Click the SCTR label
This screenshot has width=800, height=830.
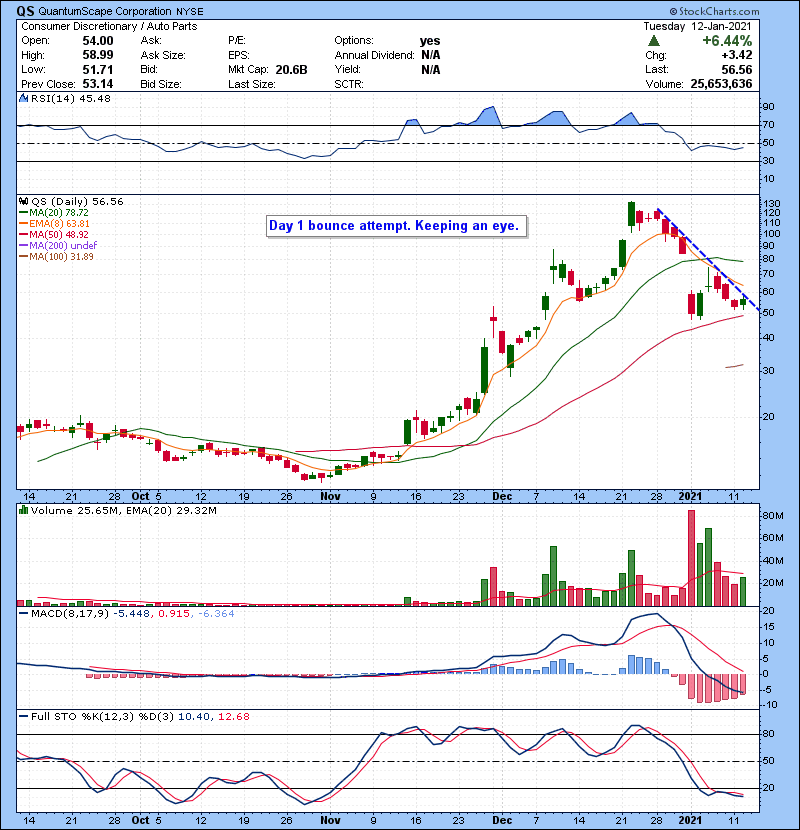(349, 84)
